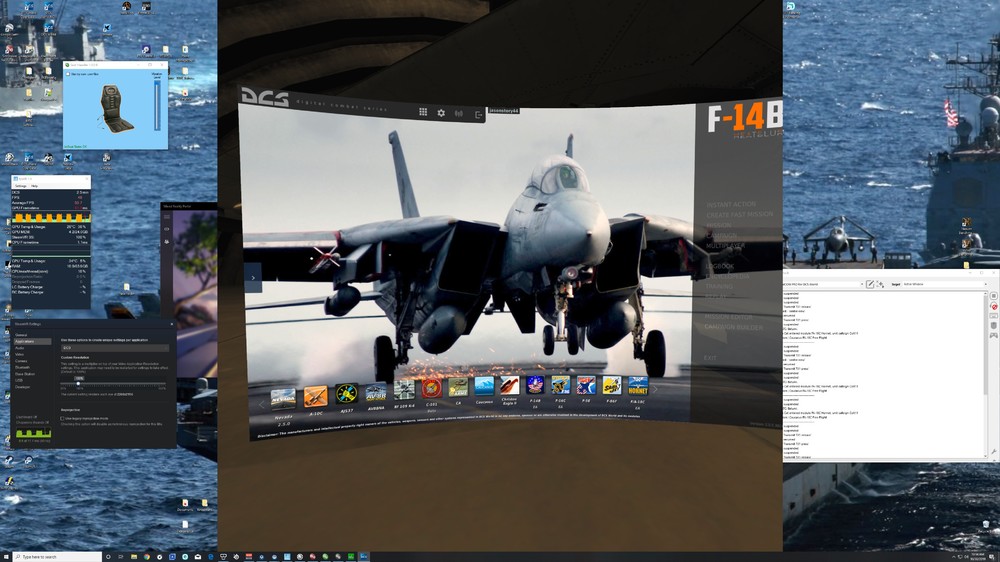Toggle VoiceAttack joystick gamepad icon

click(994, 335)
